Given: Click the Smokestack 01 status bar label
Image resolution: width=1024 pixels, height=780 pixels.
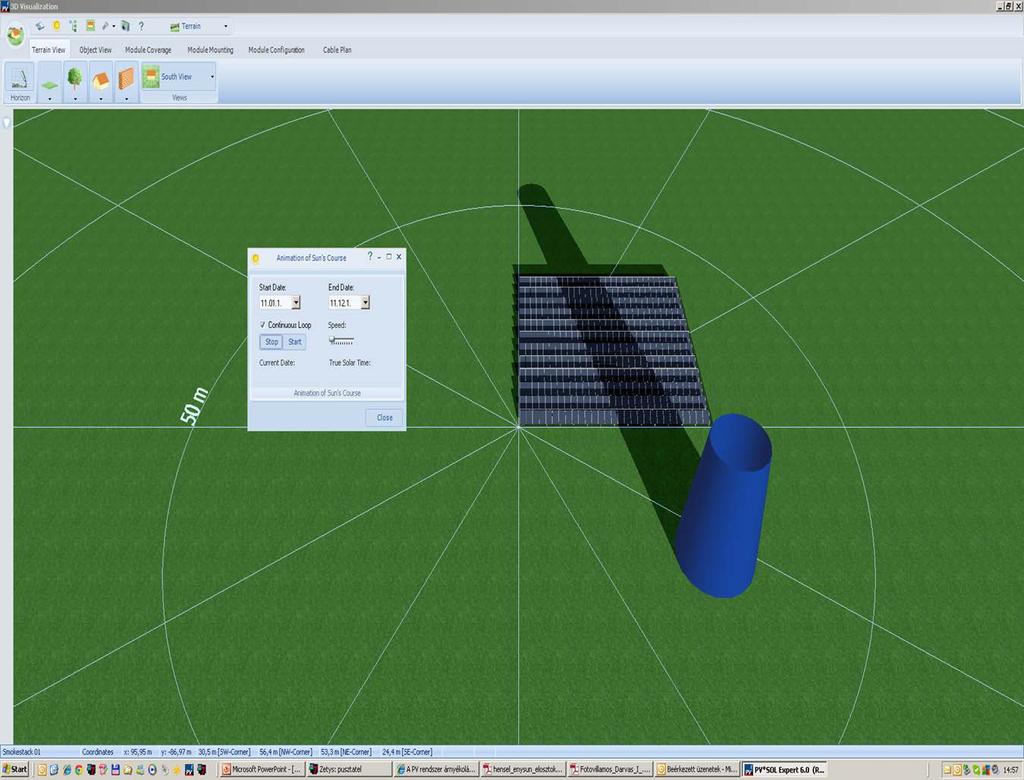Looking at the screenshot, I should click(22, 752).
